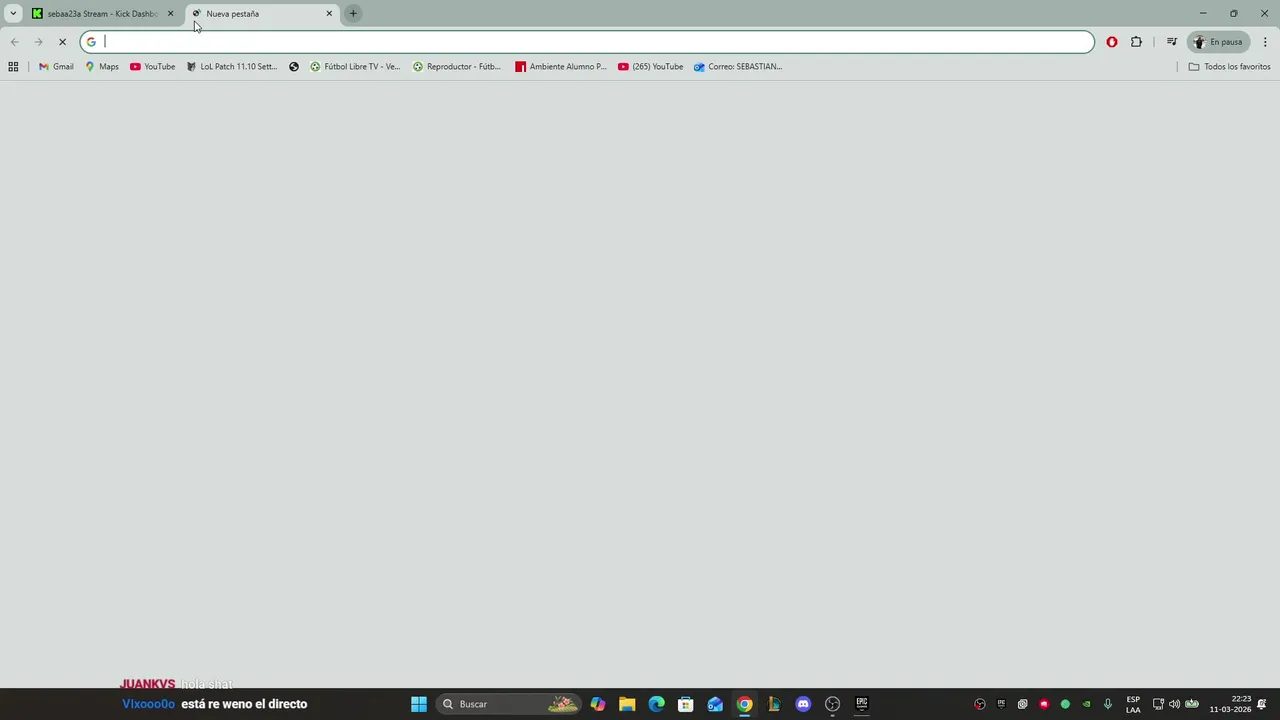Image resolution: width=1280 pixels, height=720 pixels.
Task: Click the green circle tray icon
Action: pos(1065,704)
